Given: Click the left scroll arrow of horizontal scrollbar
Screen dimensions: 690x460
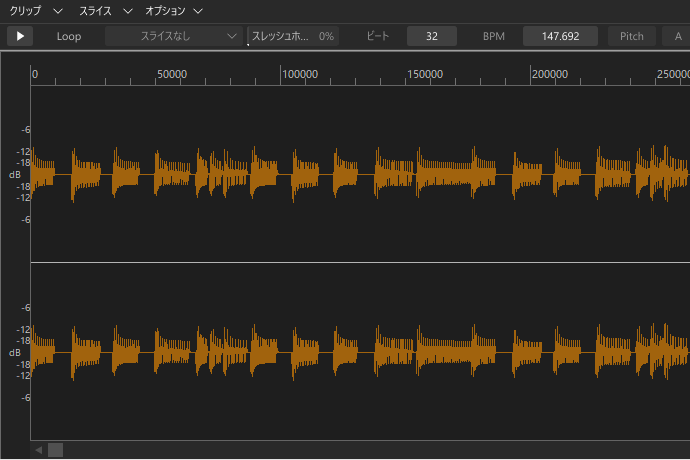Looking at the screenshot, I should tap(39, 450).
